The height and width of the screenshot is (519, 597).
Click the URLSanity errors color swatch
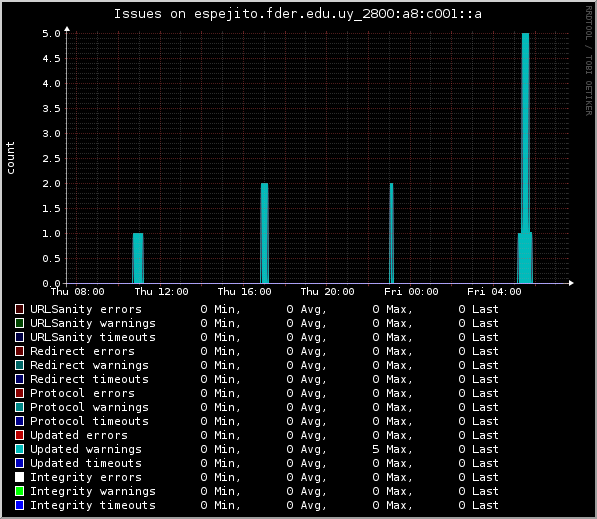point(19,309)
